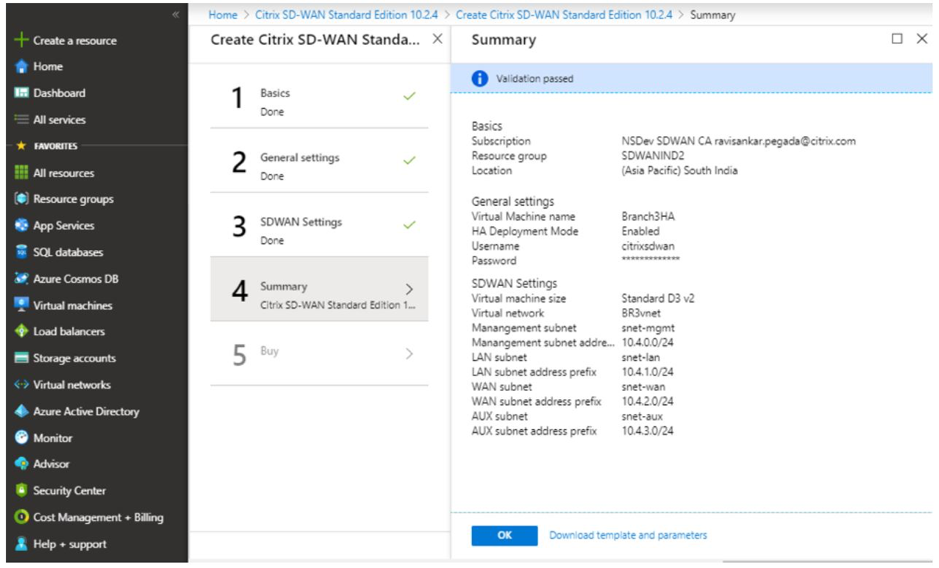Image resolution: width=939 pixels, height=568 pixels.
Task: Open Citrix SD-WAN Standard Edition 10.2.4 breadcrumb
Action: (x=346, y=15)
